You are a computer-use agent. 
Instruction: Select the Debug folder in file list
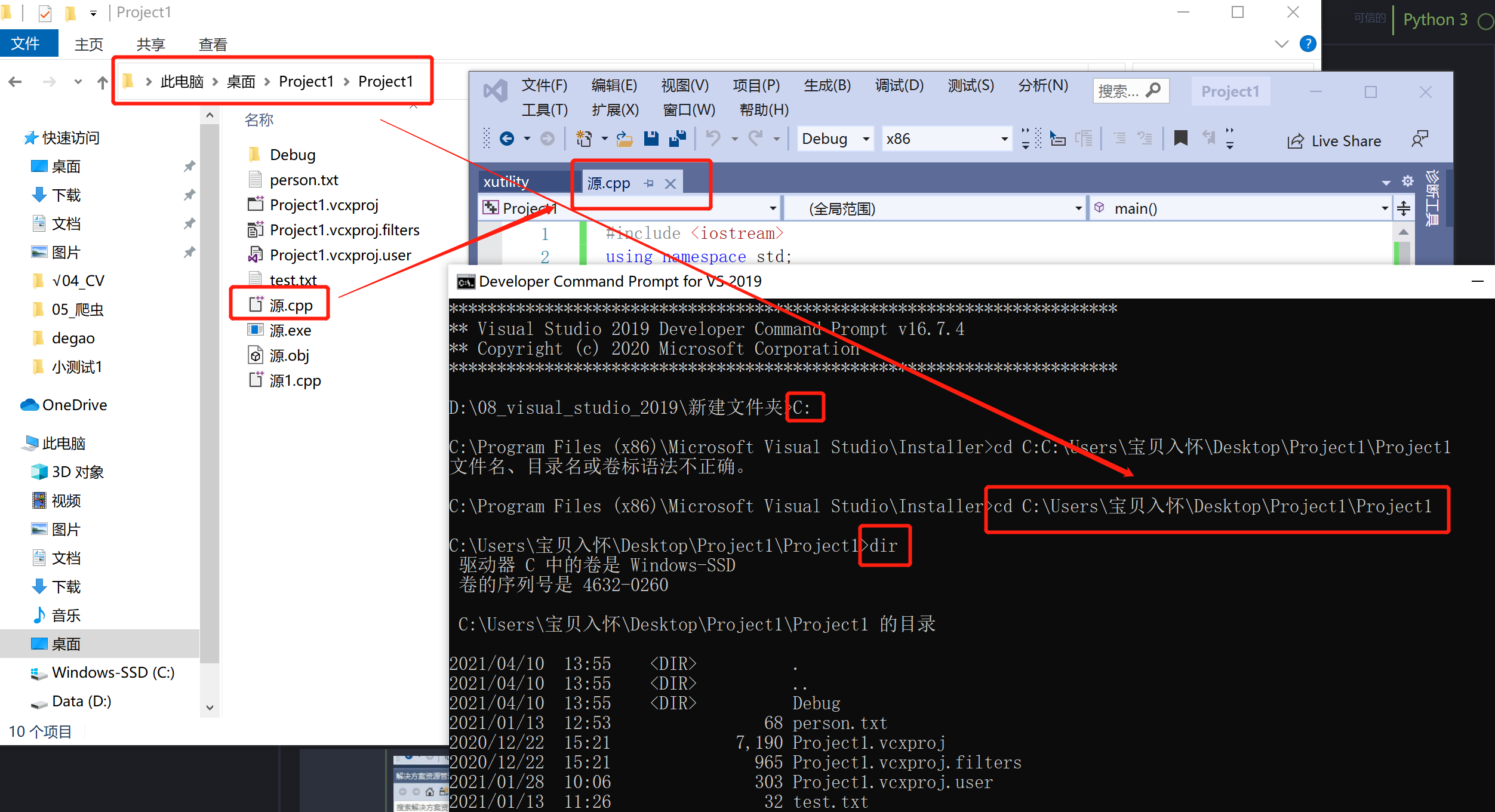[293, 155]
